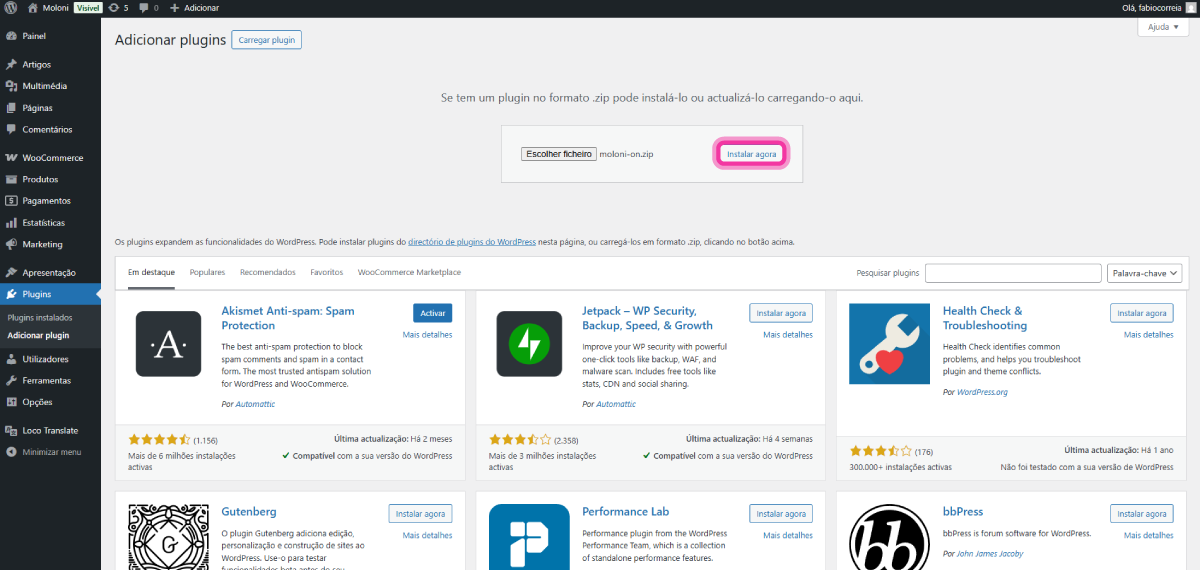Install the Gutenberg plugin now
1200x570 pixels.
tap(420, 514)
